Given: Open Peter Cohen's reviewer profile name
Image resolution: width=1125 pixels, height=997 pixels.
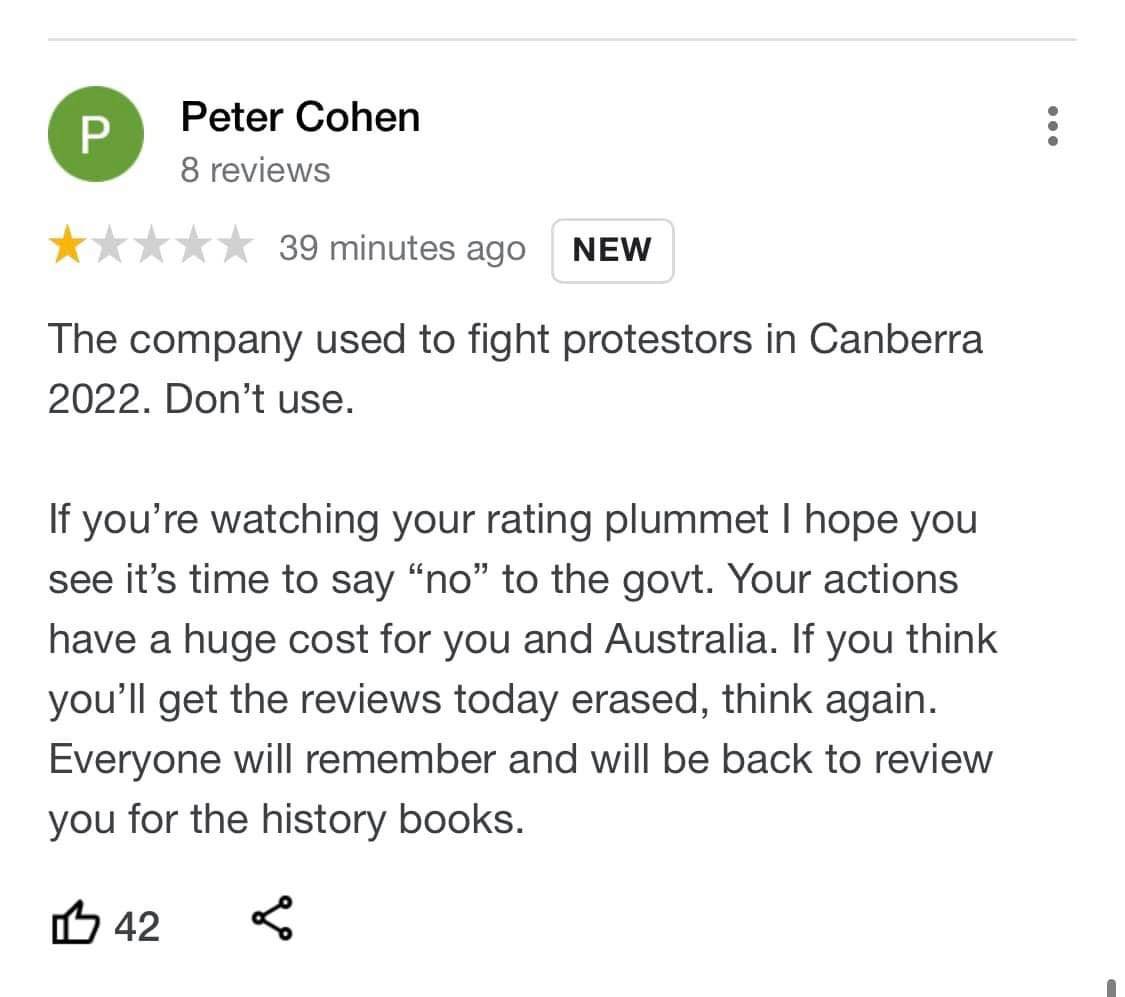Looking at the screenshot, I should (x=300, y=117).
